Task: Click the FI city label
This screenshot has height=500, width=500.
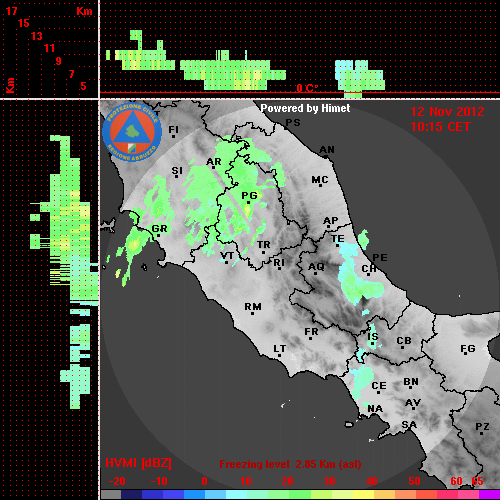Action: coord(174,130)
